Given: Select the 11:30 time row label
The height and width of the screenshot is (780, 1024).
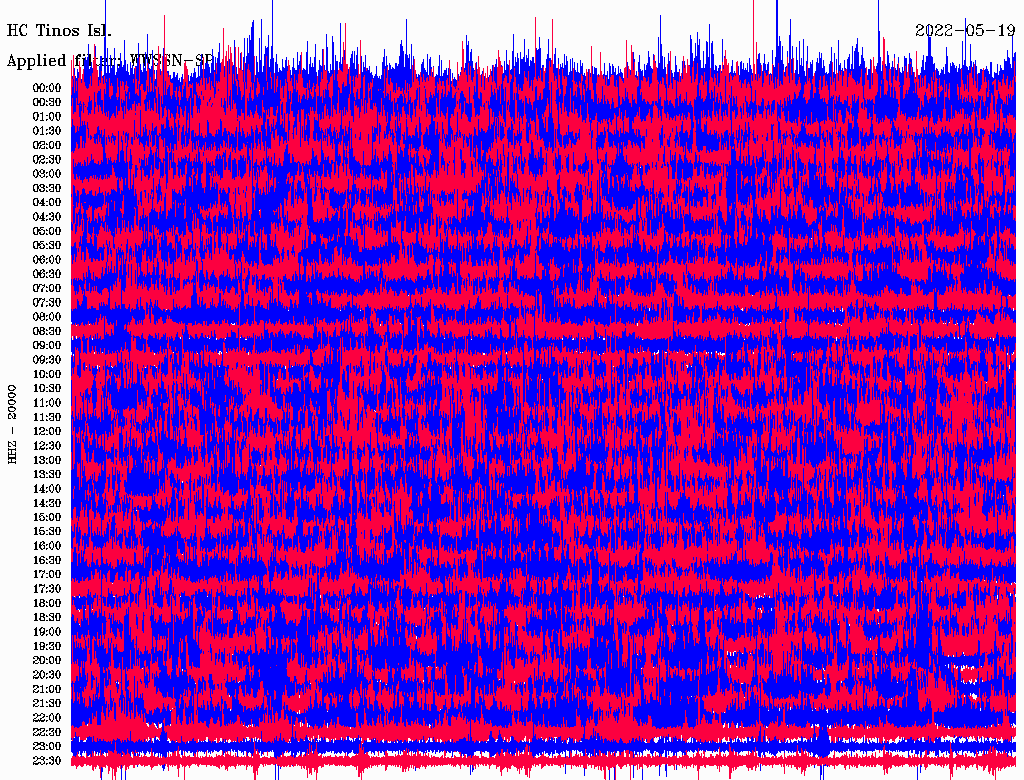Looking at the screenshot, I should point(47,417).
